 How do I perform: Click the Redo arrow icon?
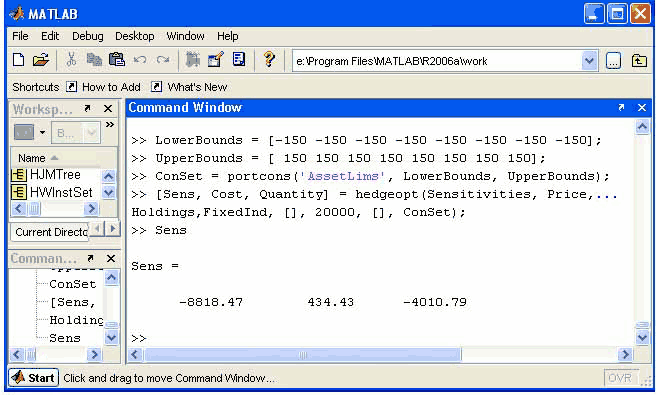(x=163, y=60)
